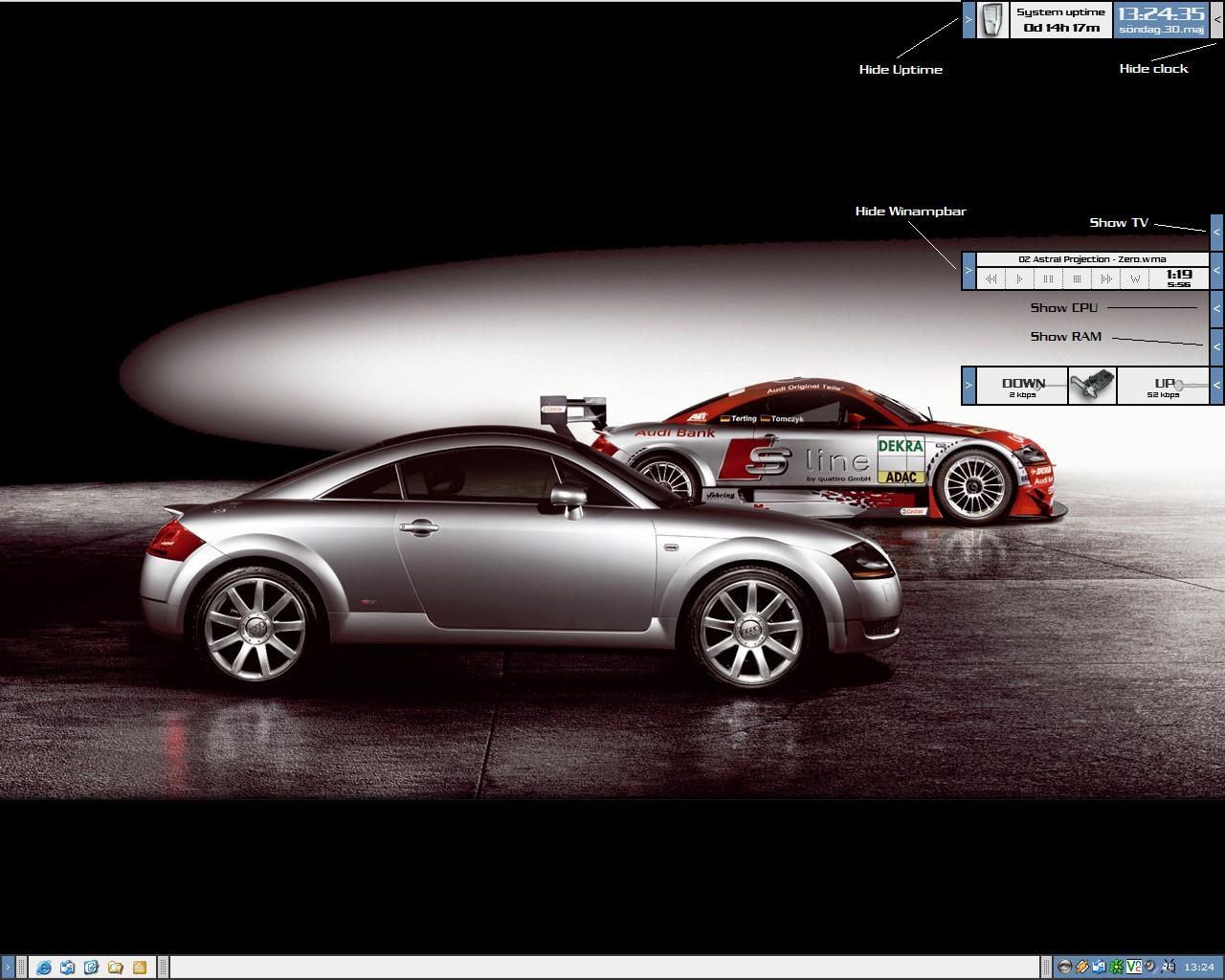The width and height of the screenshot is (1225, 980).
Task: Click the UP 52 kbps network meter
Action: 1163,386
